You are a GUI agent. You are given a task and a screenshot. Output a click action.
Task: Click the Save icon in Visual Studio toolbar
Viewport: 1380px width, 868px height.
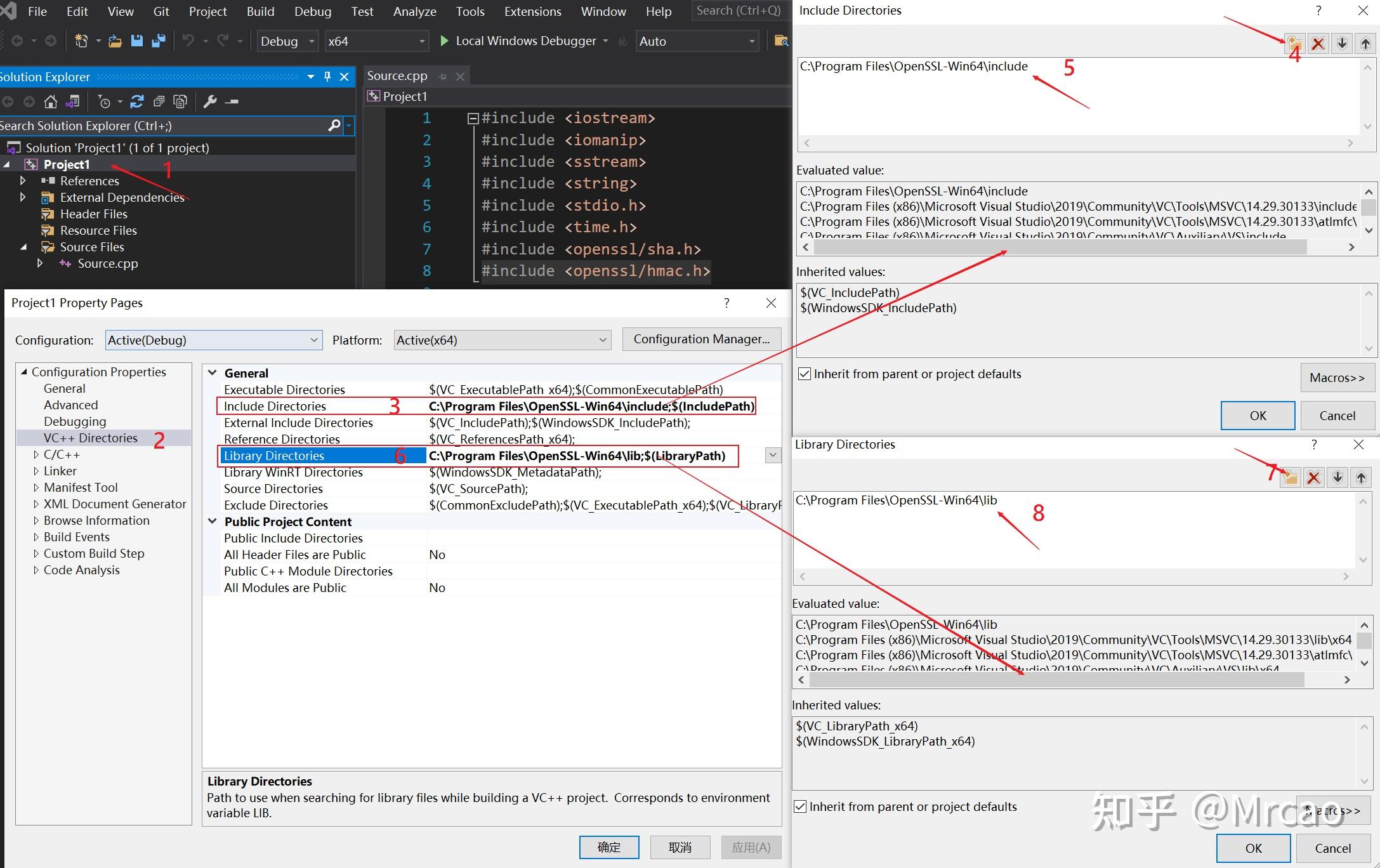136,41
